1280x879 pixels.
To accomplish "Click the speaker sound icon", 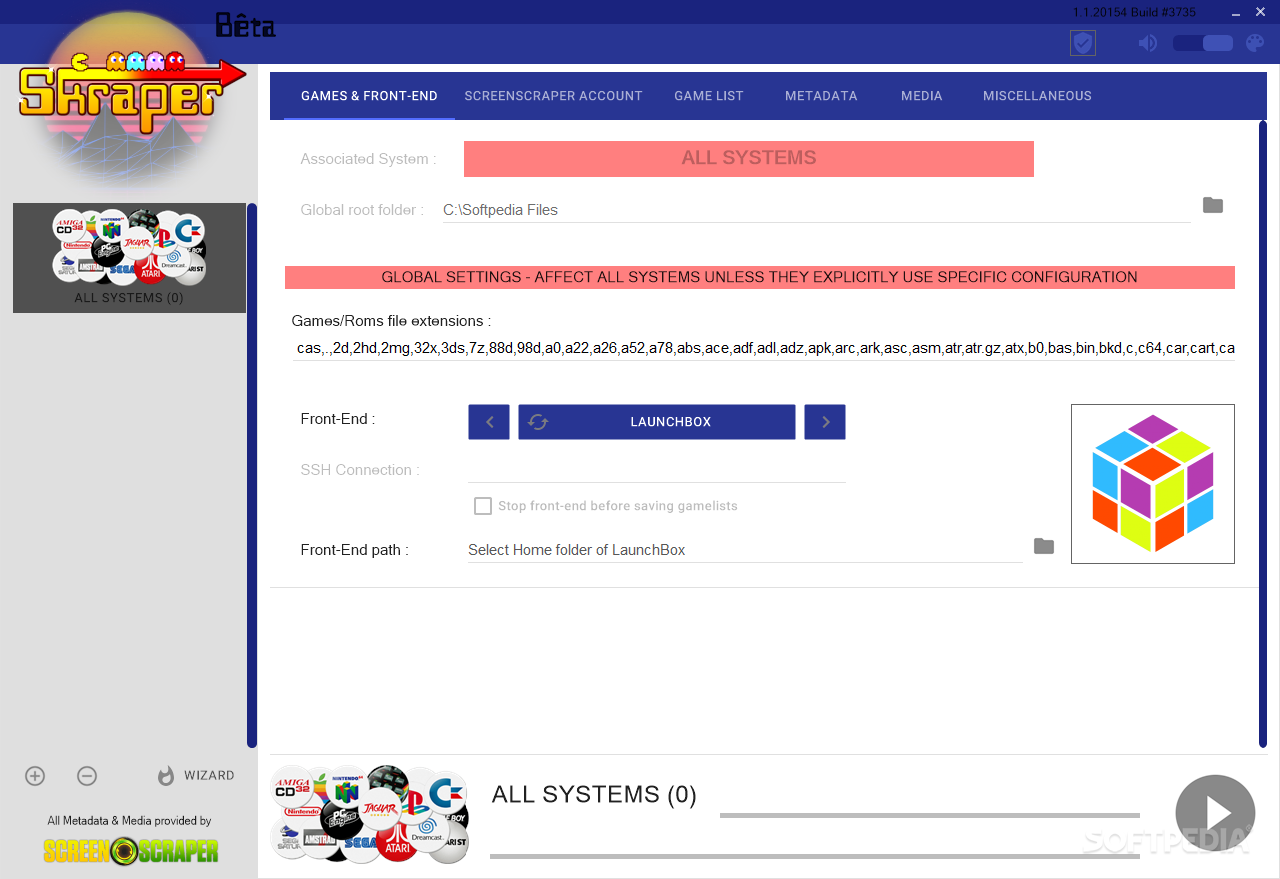I will (1148, 43).
